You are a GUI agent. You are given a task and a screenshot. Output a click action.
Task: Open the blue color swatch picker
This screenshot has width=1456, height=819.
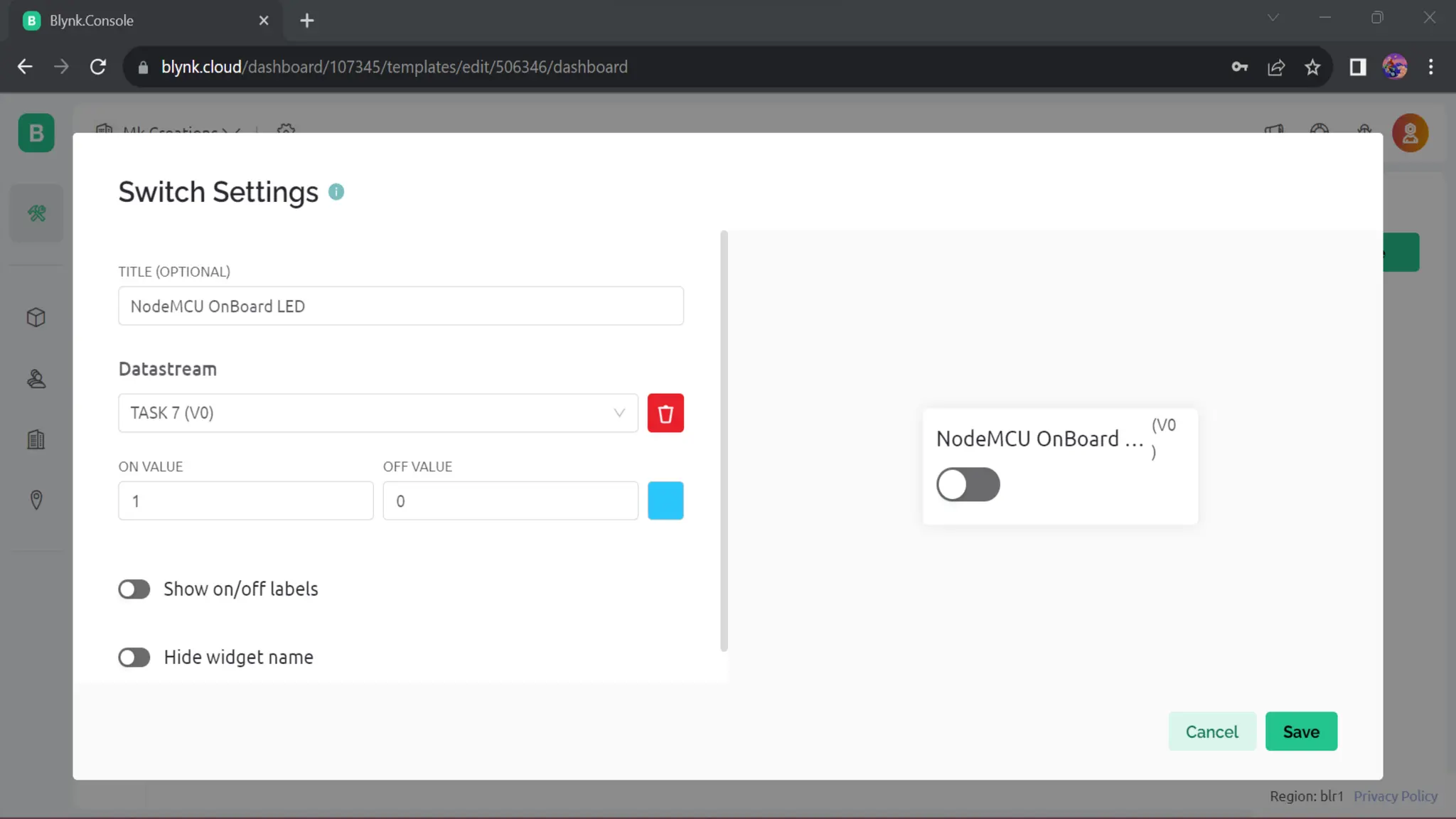point(665,501)
